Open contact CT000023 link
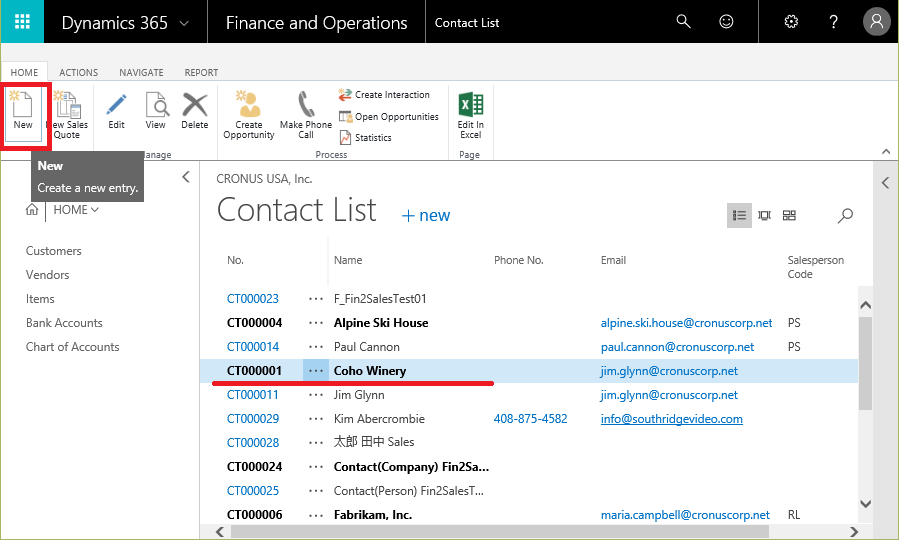The image size is (899, 540). click(x=253, y=299)
